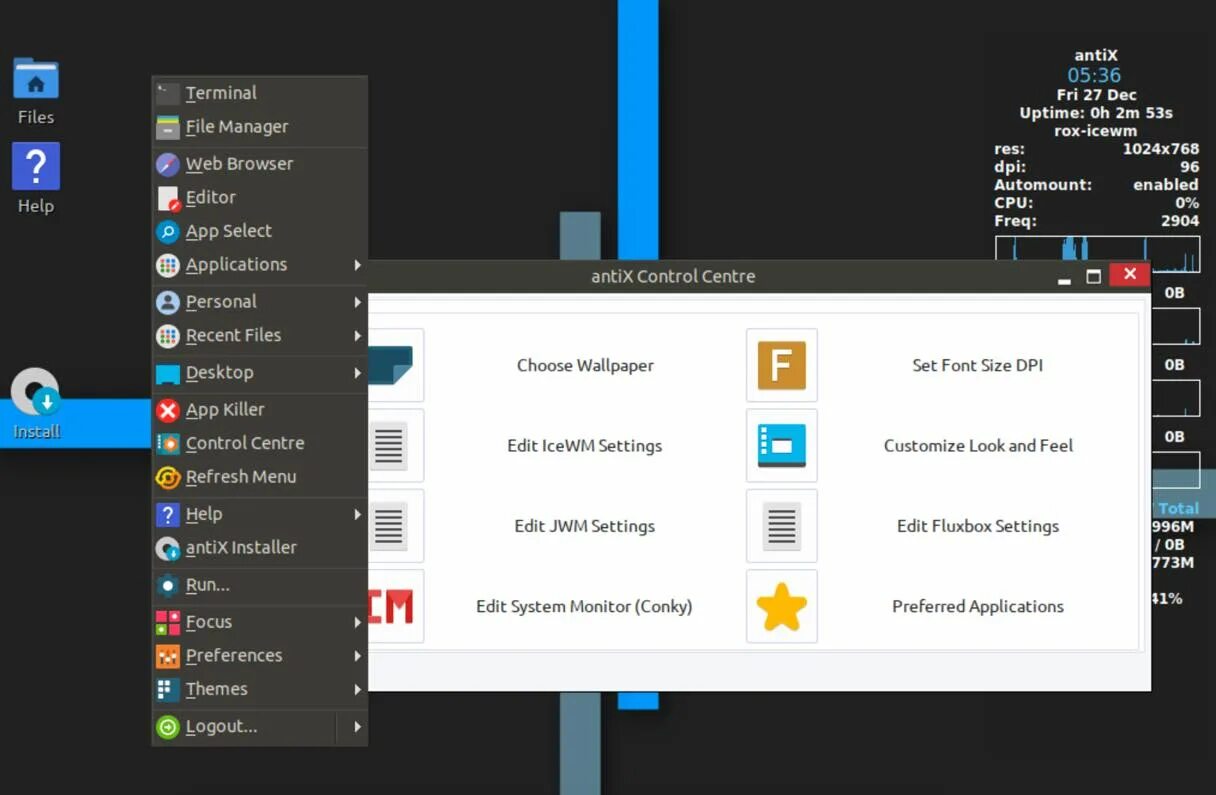Viewport: 1216px width, 795px height.
Task: Click the Conky clock showing 05:36
Action: pyautogui.click(x=1094, y=75)
